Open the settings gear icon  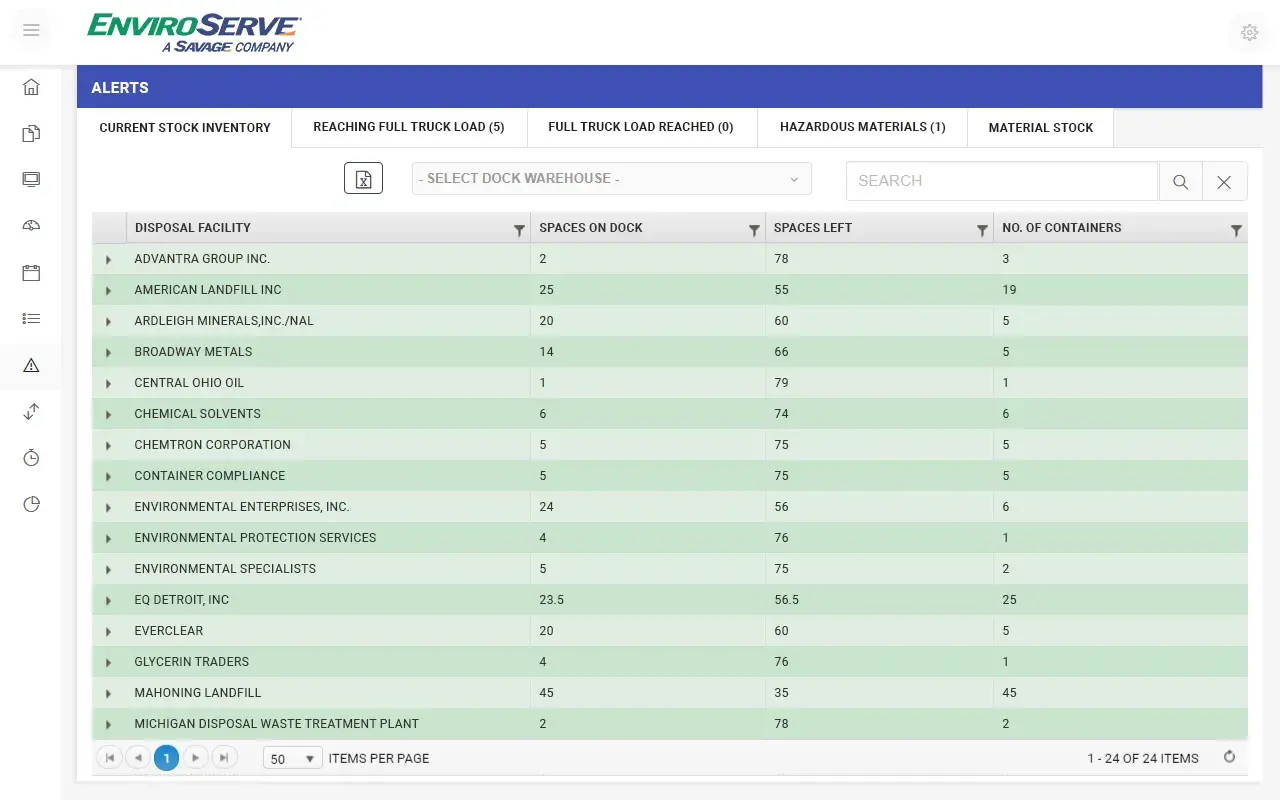[x=1249, y=32]
